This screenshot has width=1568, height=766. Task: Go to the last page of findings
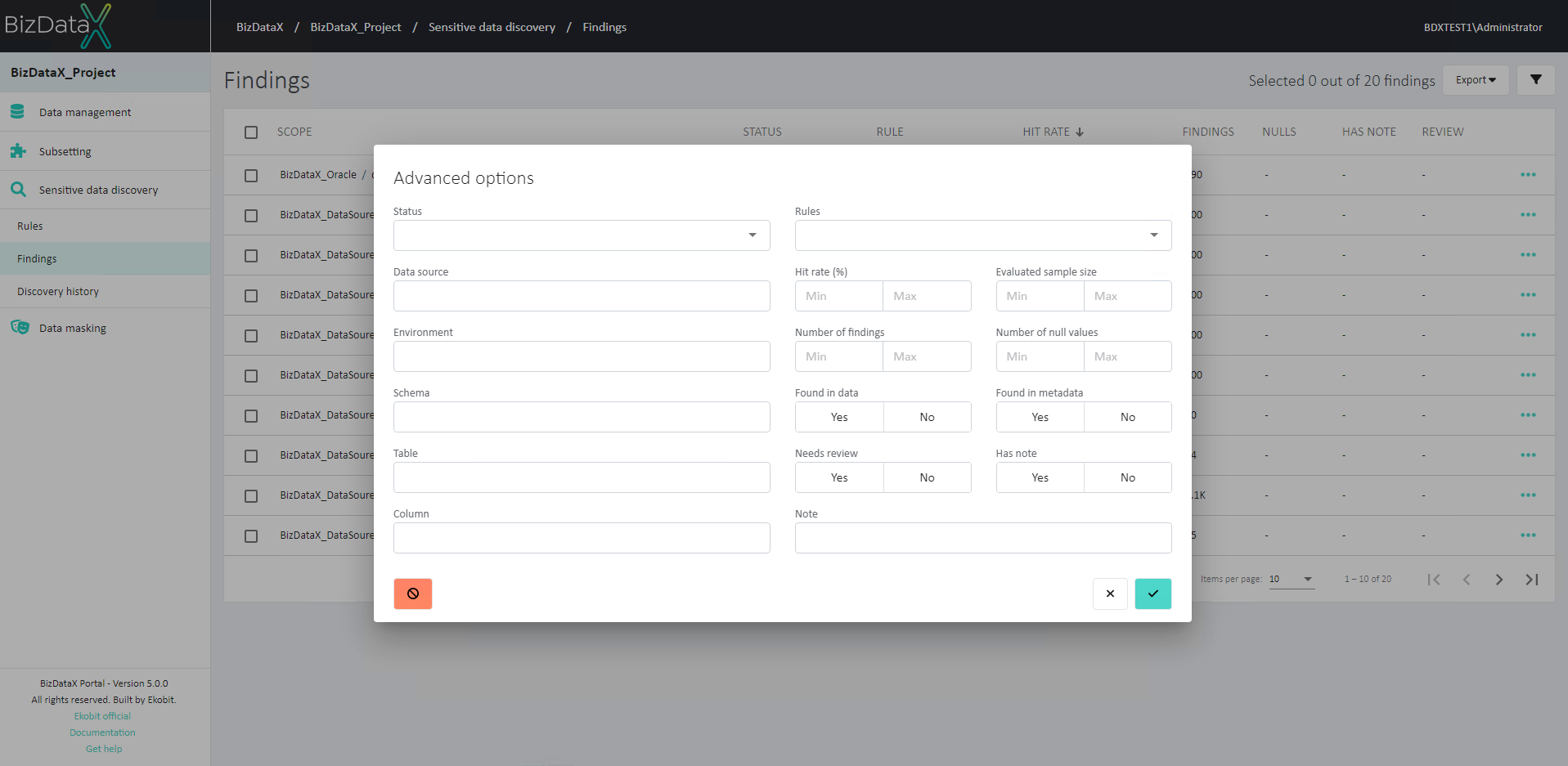click(x=1531, y=579)
